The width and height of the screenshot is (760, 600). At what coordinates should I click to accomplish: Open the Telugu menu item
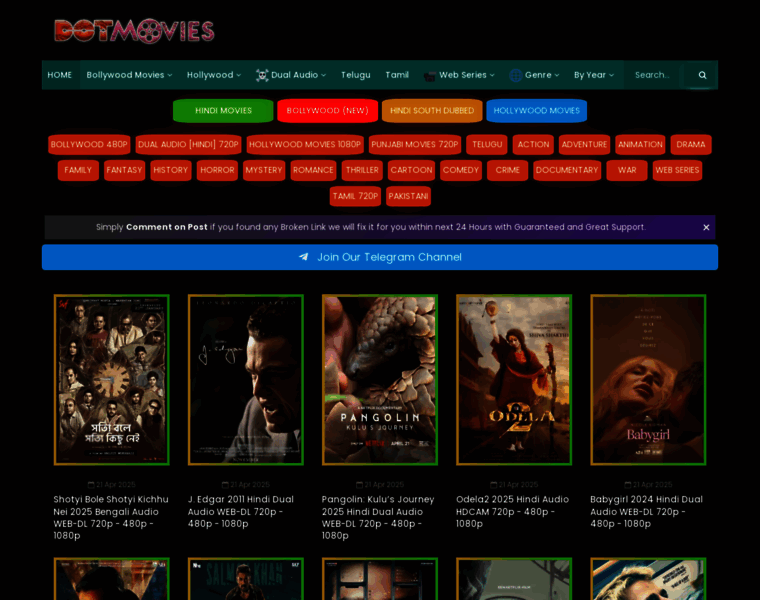355,75
